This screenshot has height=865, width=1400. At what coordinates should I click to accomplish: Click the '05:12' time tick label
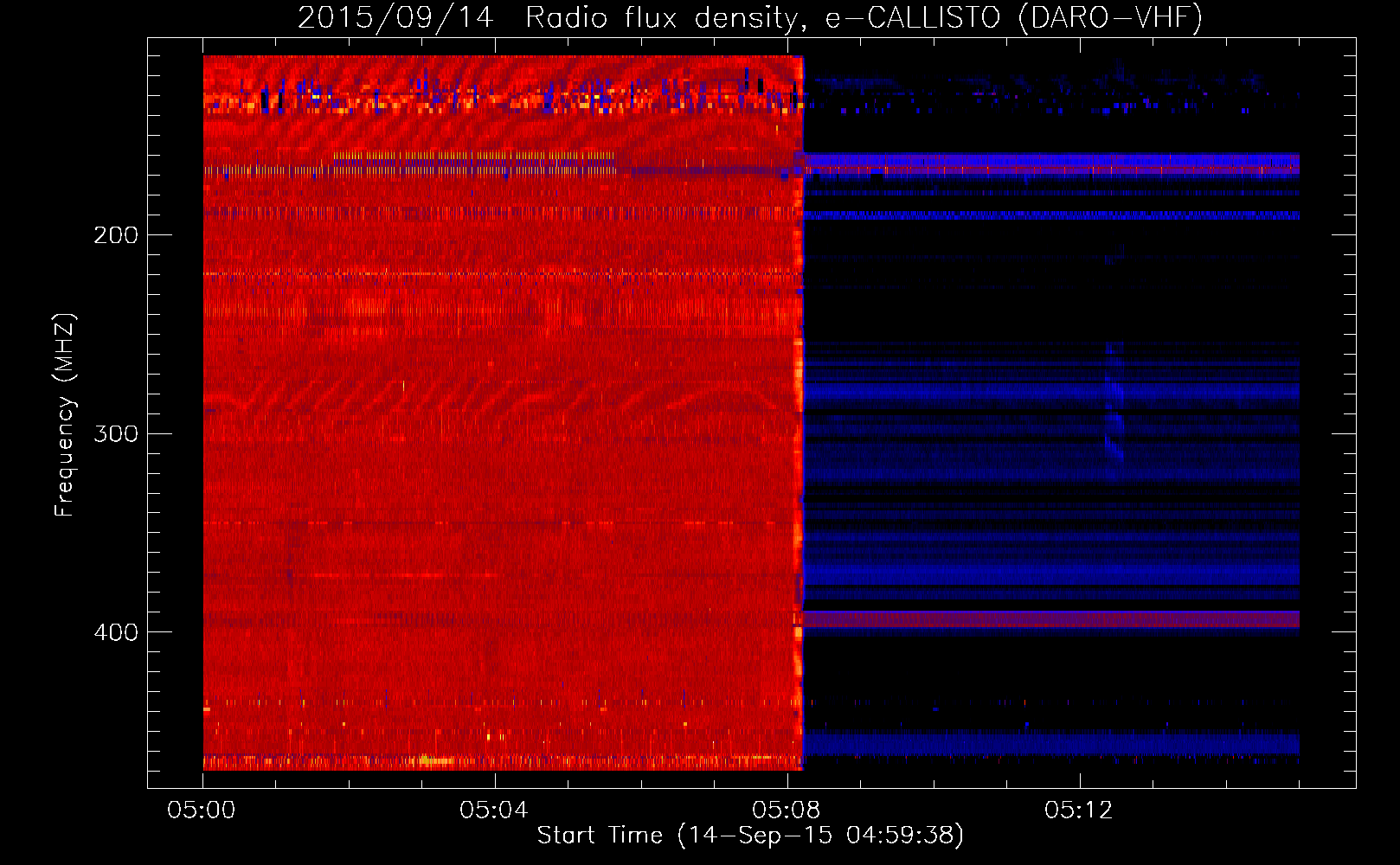pos(1079,810)
